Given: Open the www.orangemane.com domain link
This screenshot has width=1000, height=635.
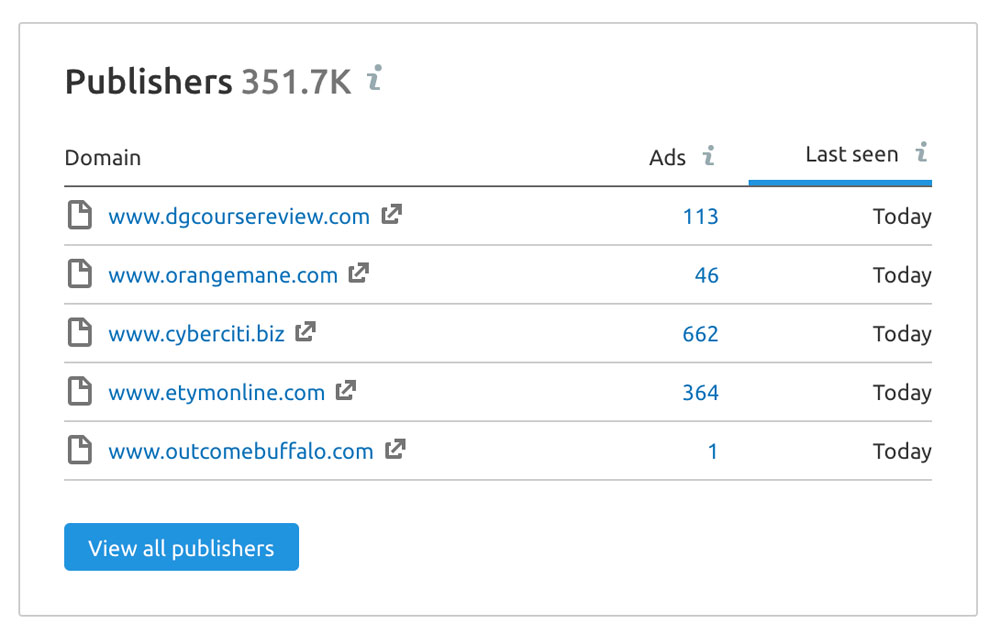Looking at the screenshot, I should (x=223, y=275).
